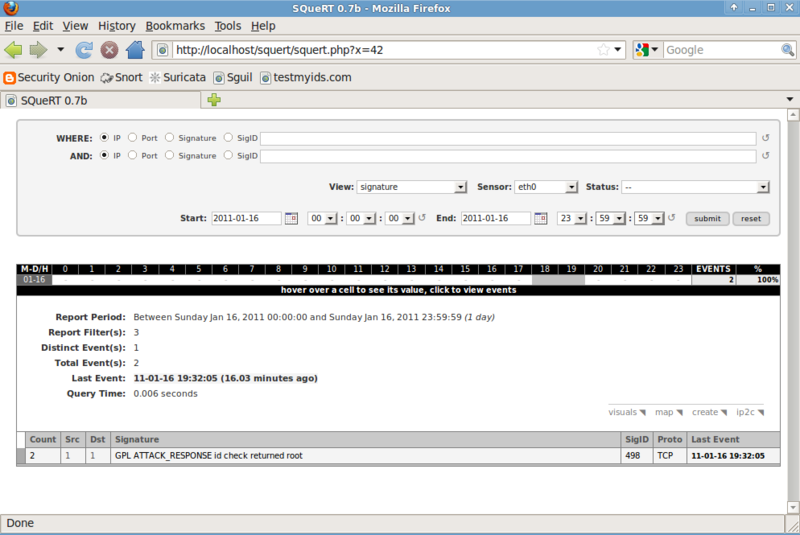Open a new tab with the green plus
Viewport: 800px width, 535px height.
[x=214, y=100]
